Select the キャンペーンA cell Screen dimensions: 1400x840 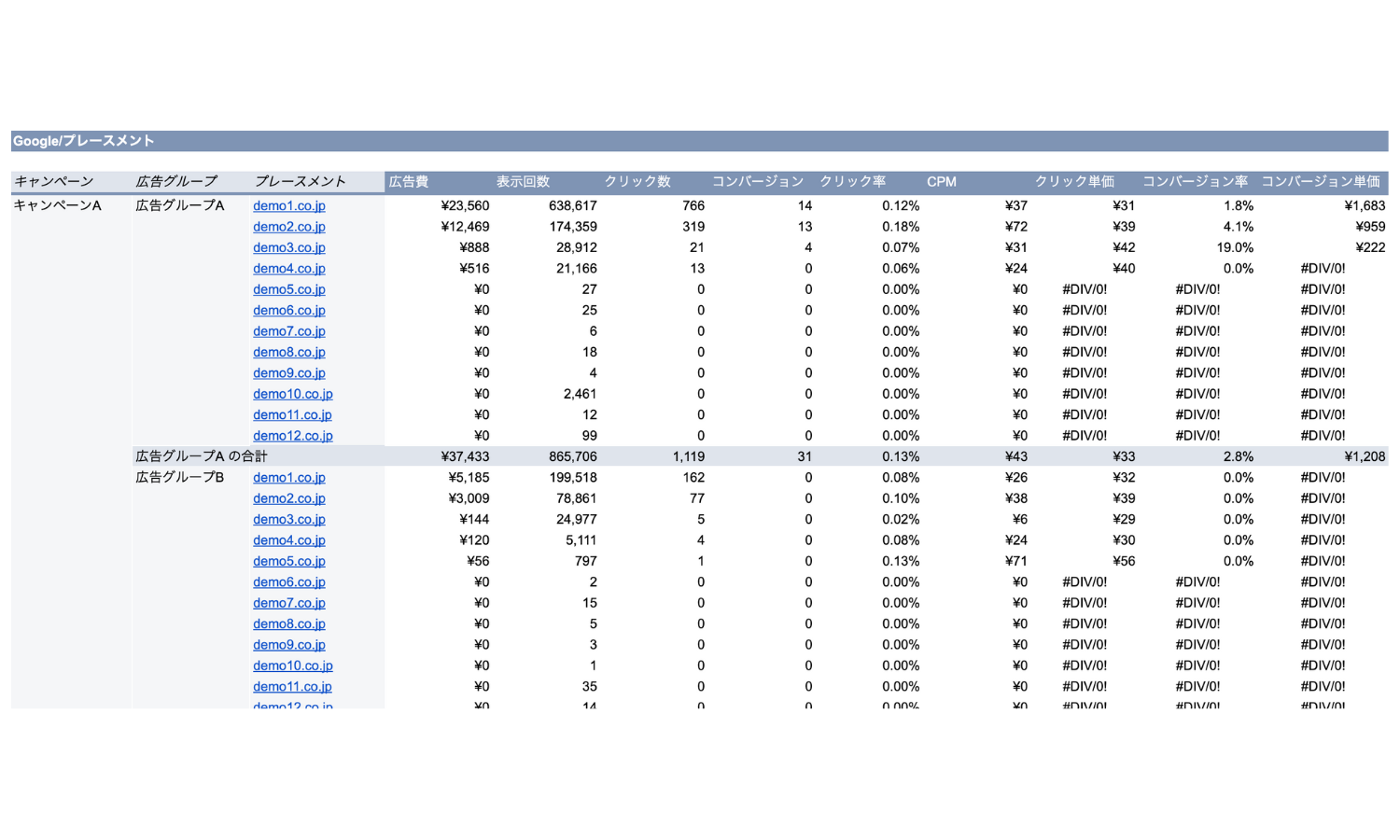(57, 205)
